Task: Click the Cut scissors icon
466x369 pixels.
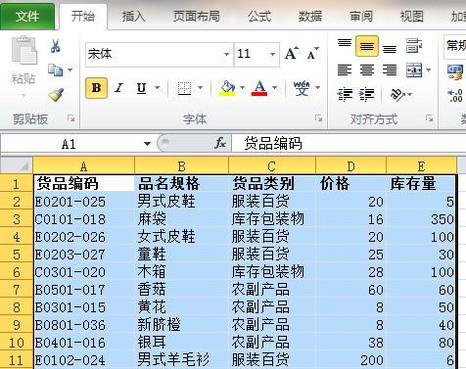Action: click(x=55, y=46)
